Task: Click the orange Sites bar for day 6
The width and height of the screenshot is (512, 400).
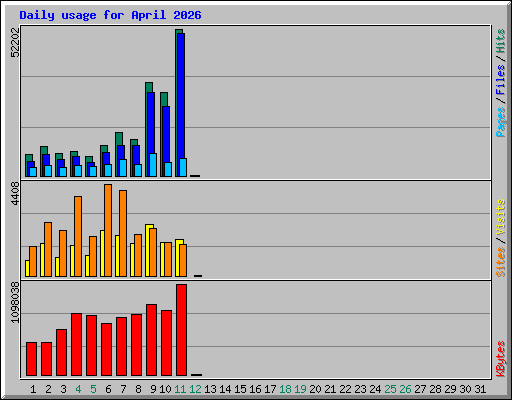Action: tap(108, 230)
